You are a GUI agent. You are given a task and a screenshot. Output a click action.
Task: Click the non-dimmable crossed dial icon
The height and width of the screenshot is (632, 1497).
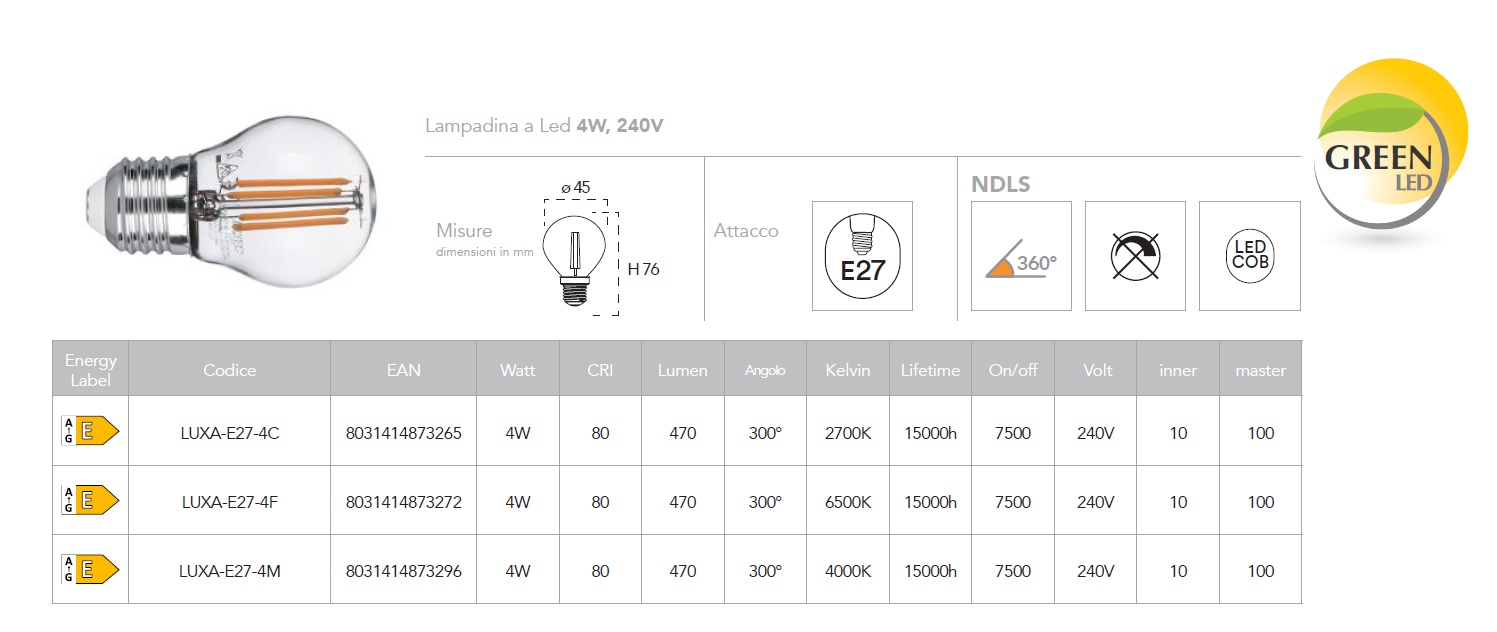(x=1135, y=256)
